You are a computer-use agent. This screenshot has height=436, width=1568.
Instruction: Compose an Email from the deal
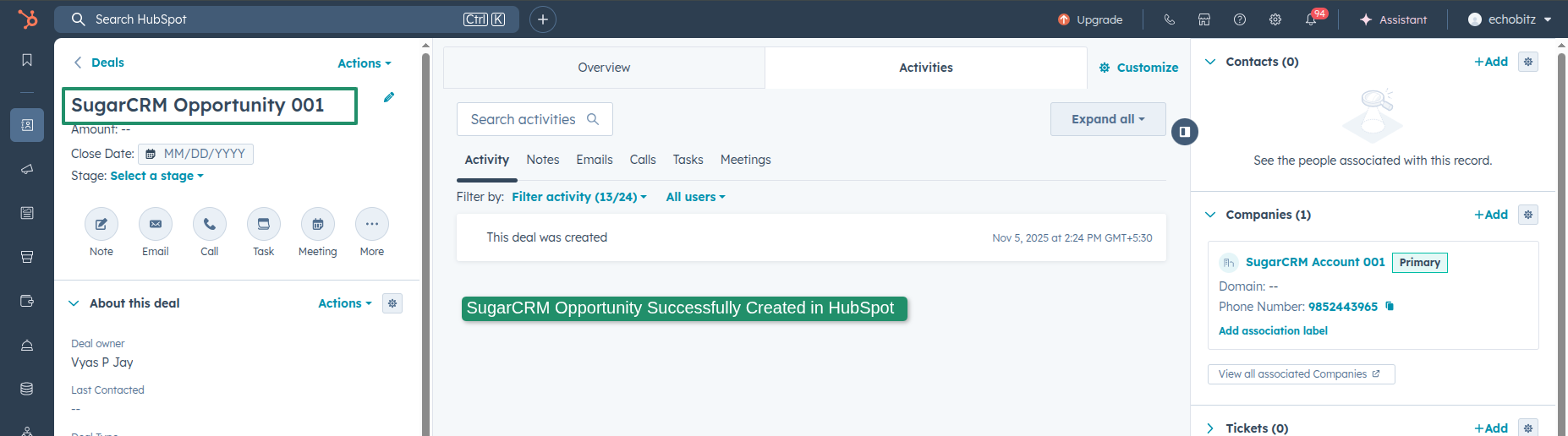[x=156, y=224]
